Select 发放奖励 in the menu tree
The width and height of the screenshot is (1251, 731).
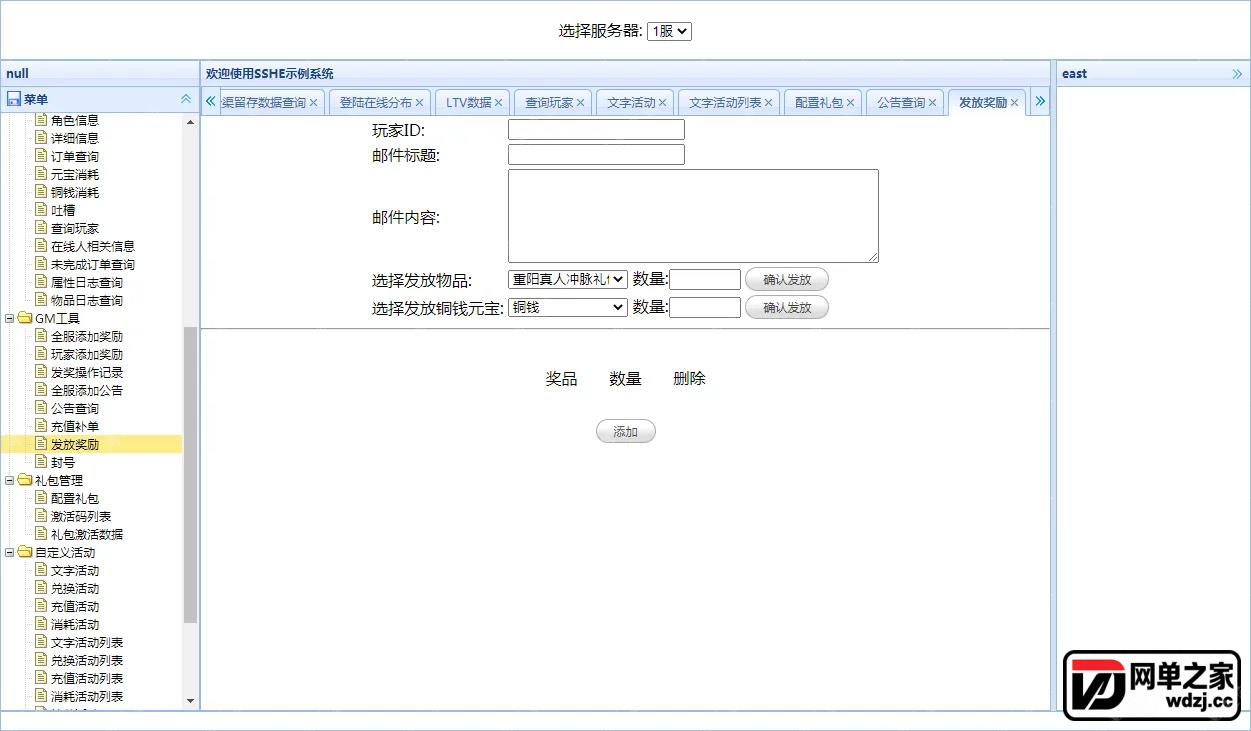75,444
